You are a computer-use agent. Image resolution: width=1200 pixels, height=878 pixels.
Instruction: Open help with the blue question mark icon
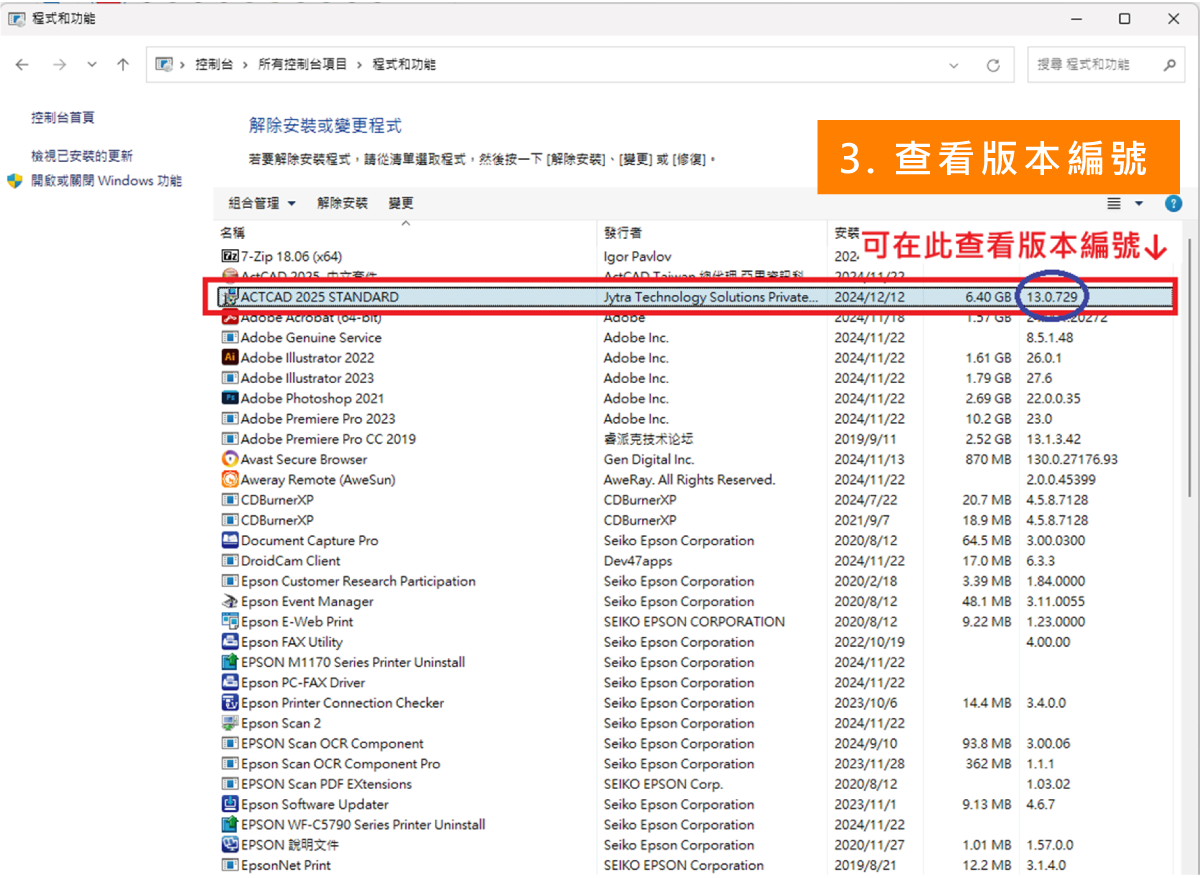tap(1174, 203)
